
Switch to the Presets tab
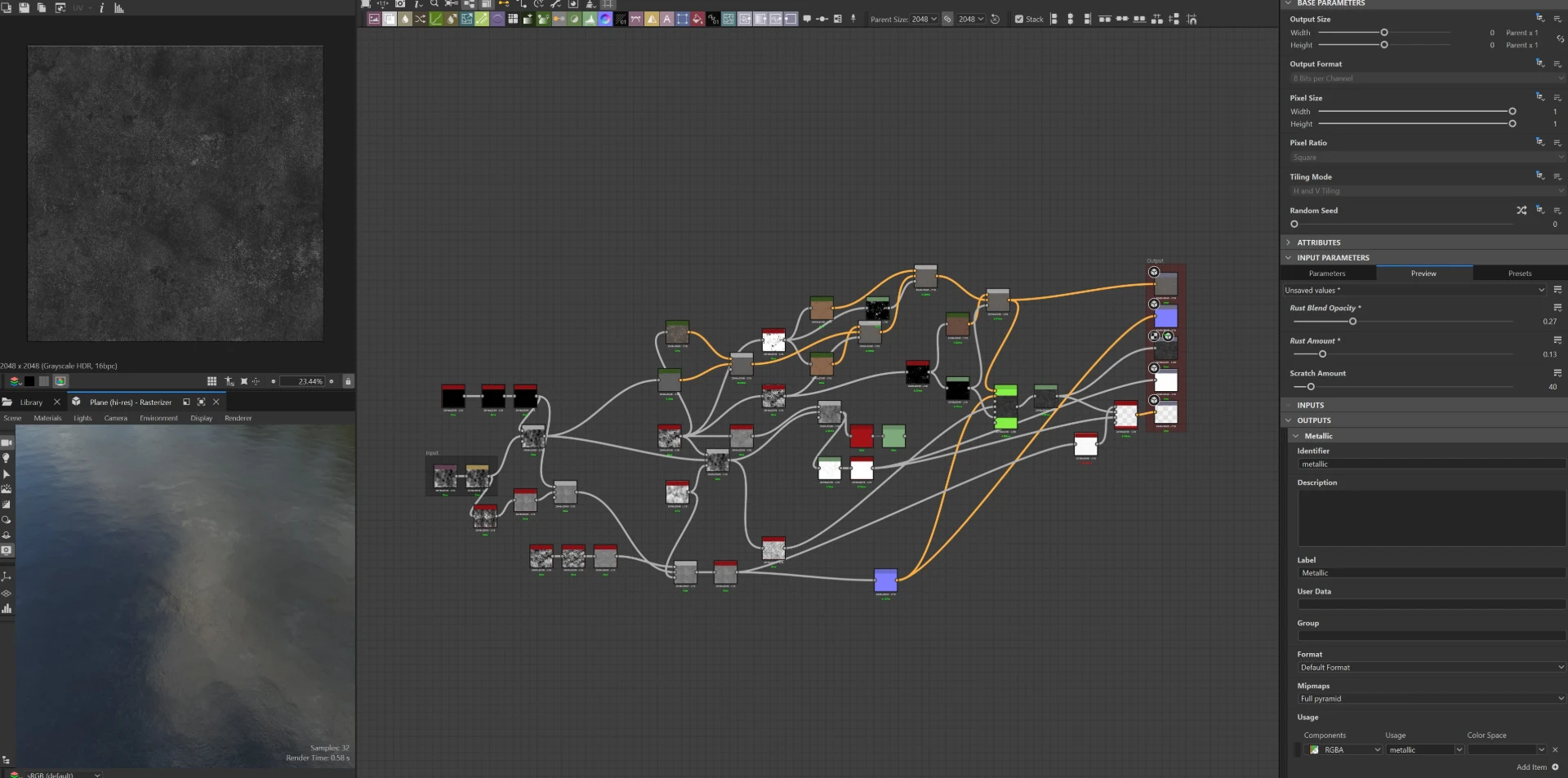pos(1520,273)
